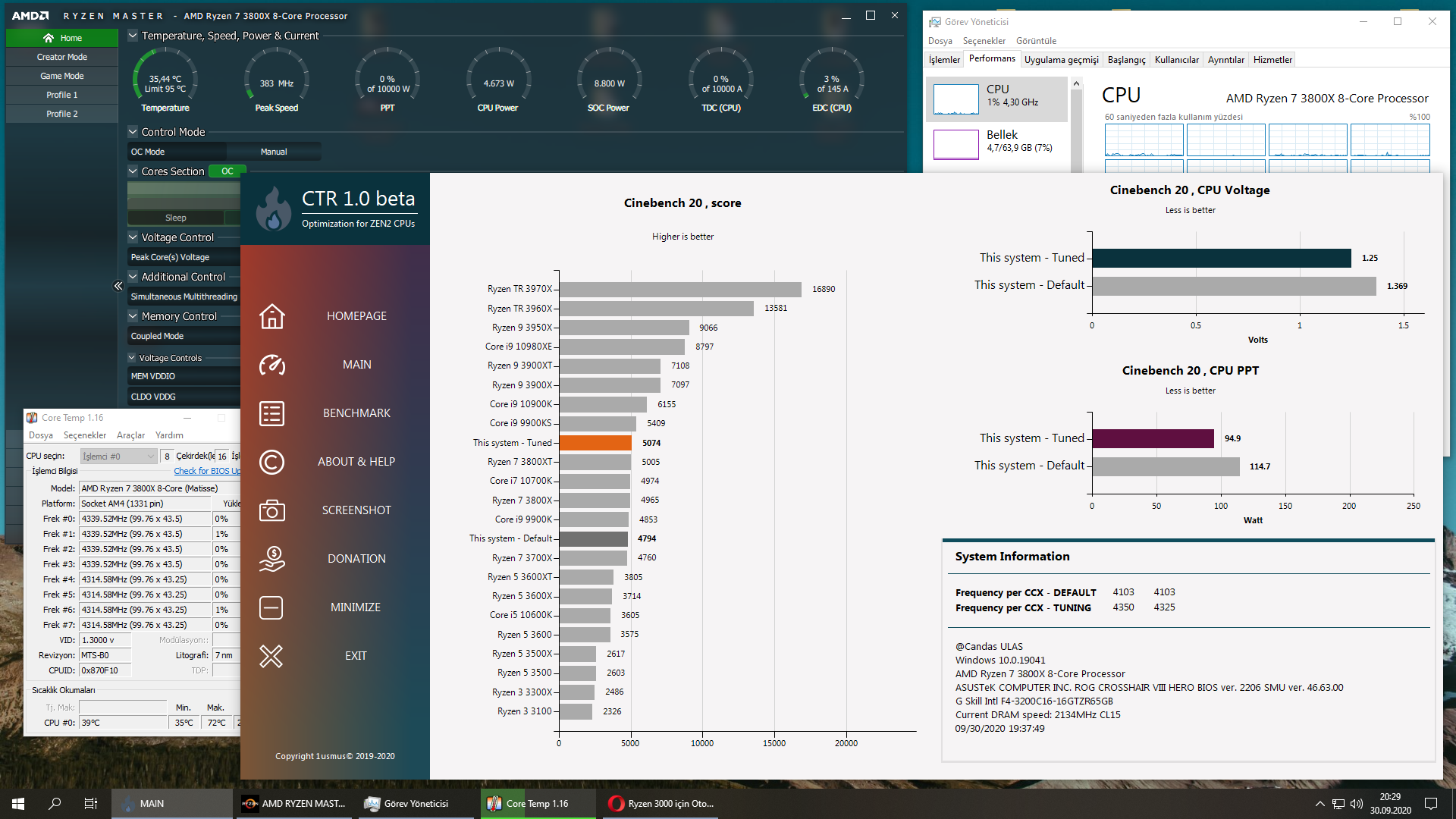Select Game Mode in Ryzen Master
The image size is (1456, 819).
click(x=62, y=76)
